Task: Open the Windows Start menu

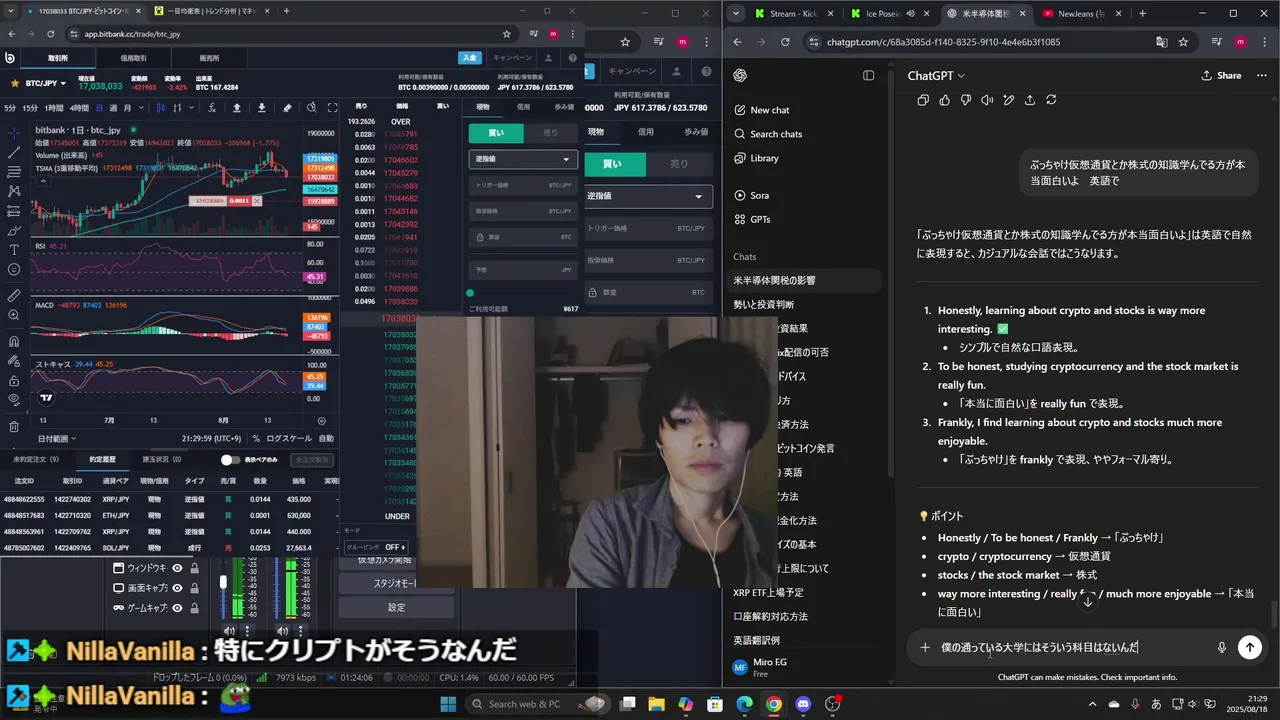Action: 448,704
